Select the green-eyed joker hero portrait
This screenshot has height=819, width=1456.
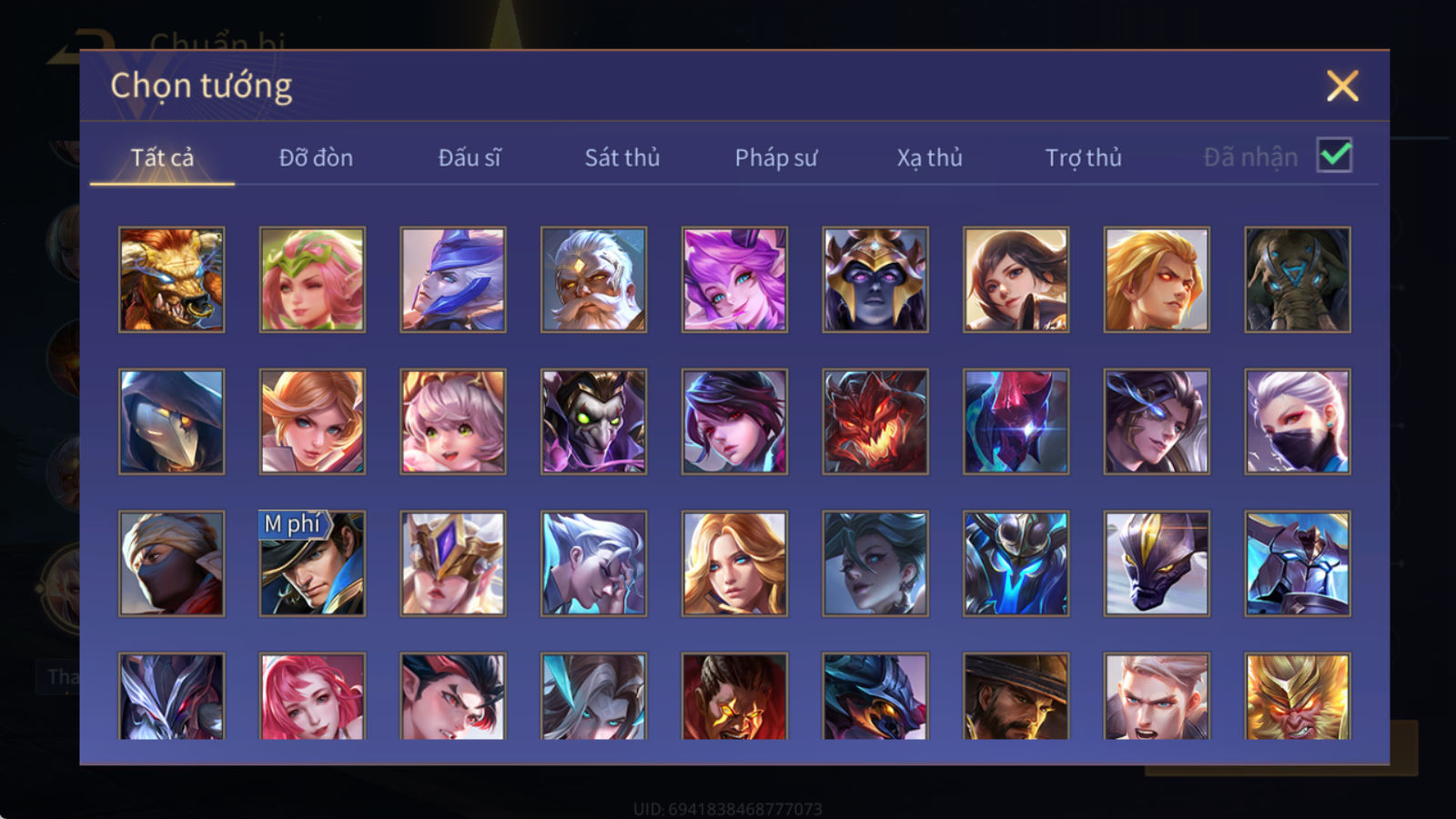593,421
